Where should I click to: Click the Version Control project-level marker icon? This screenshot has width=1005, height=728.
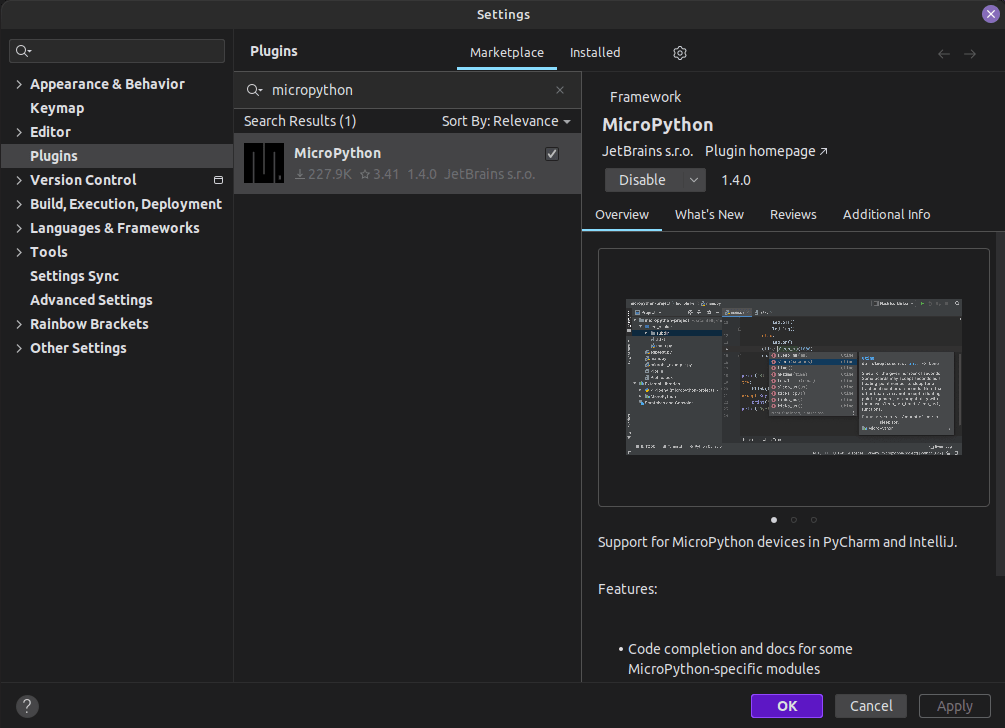(219, 180)
